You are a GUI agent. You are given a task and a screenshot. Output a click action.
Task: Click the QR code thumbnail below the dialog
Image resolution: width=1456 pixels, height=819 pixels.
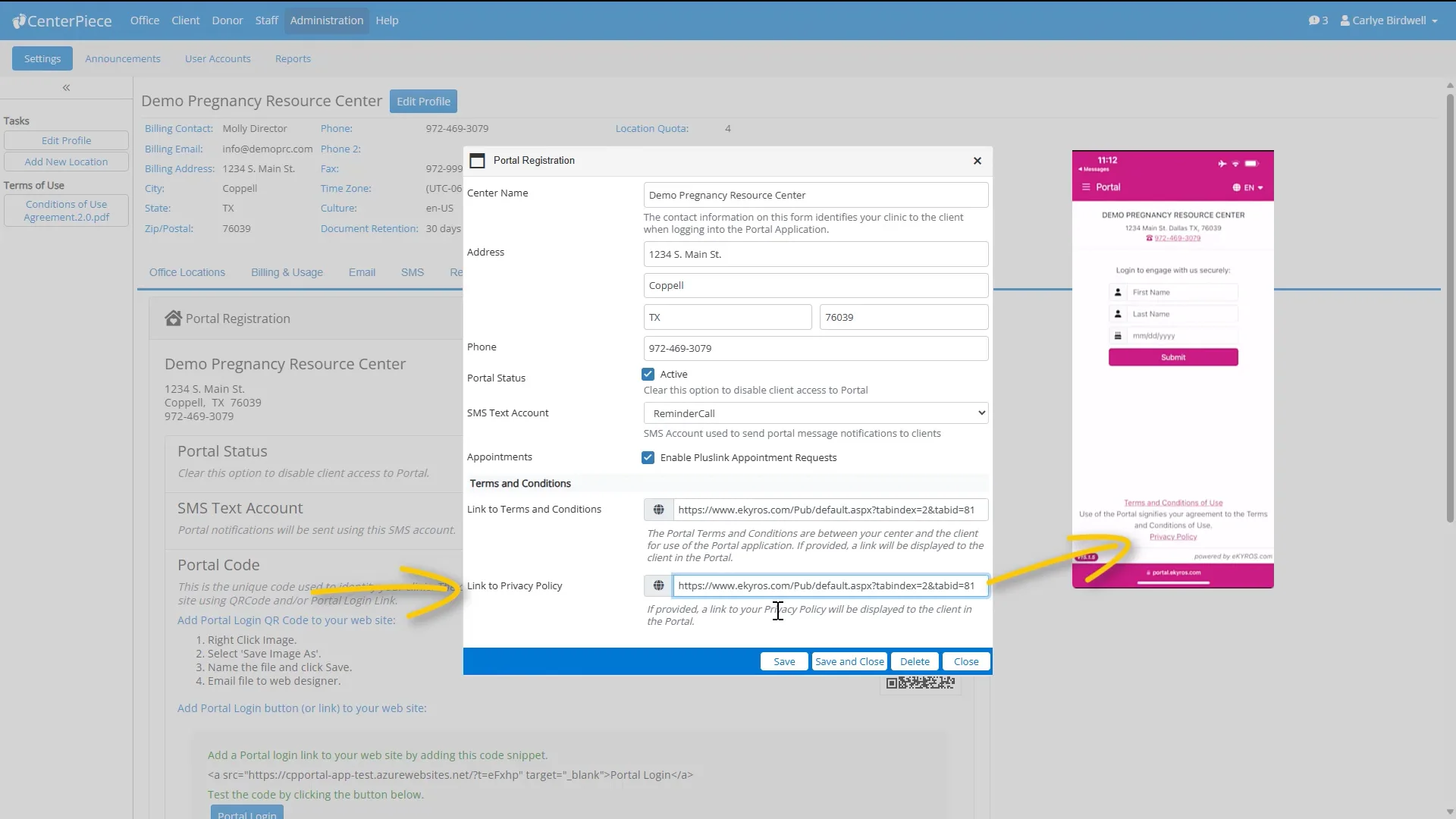tap(919, 683)
